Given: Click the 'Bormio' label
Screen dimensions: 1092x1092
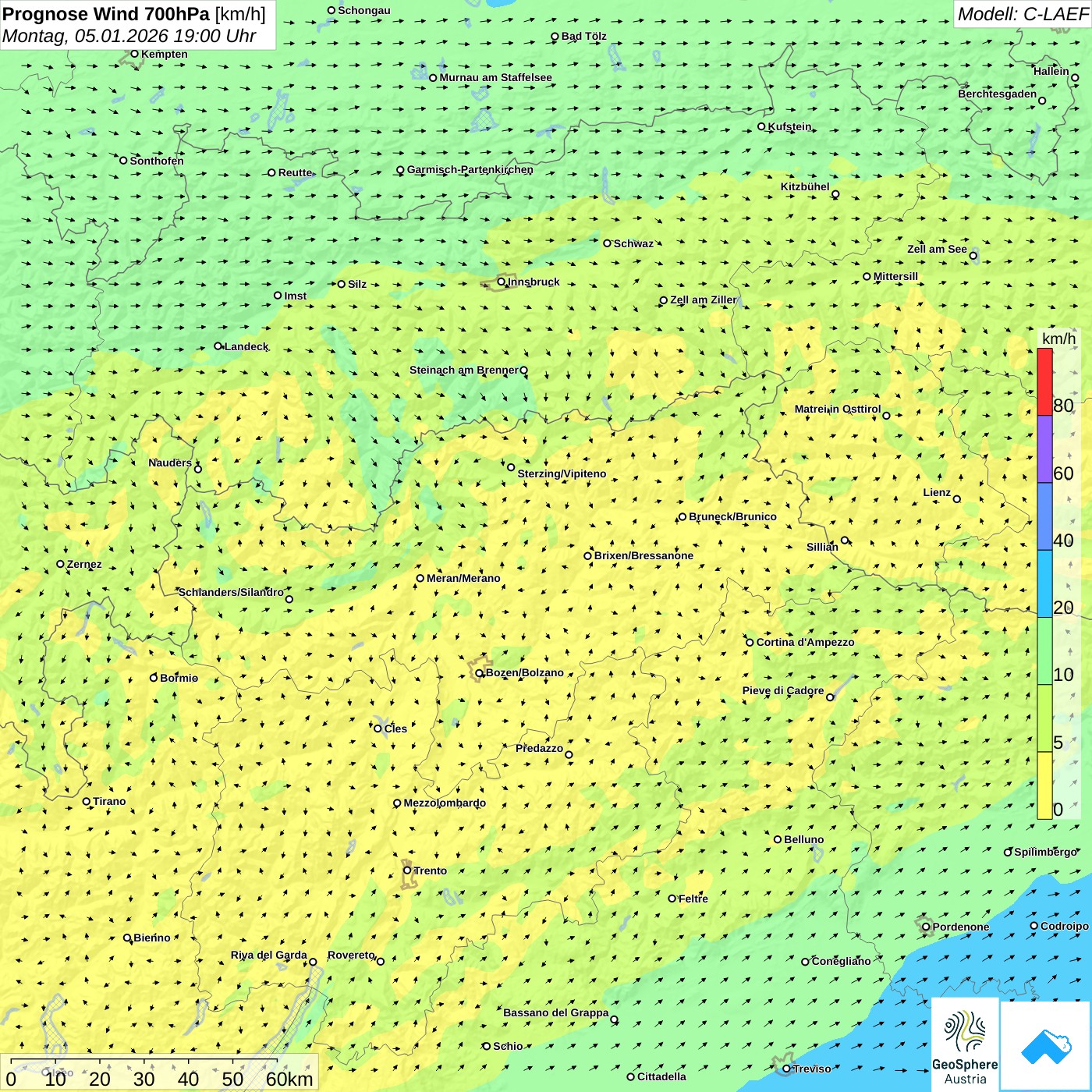Looking at the screenshot, I should pyautogui.click(x=179, y=678).
